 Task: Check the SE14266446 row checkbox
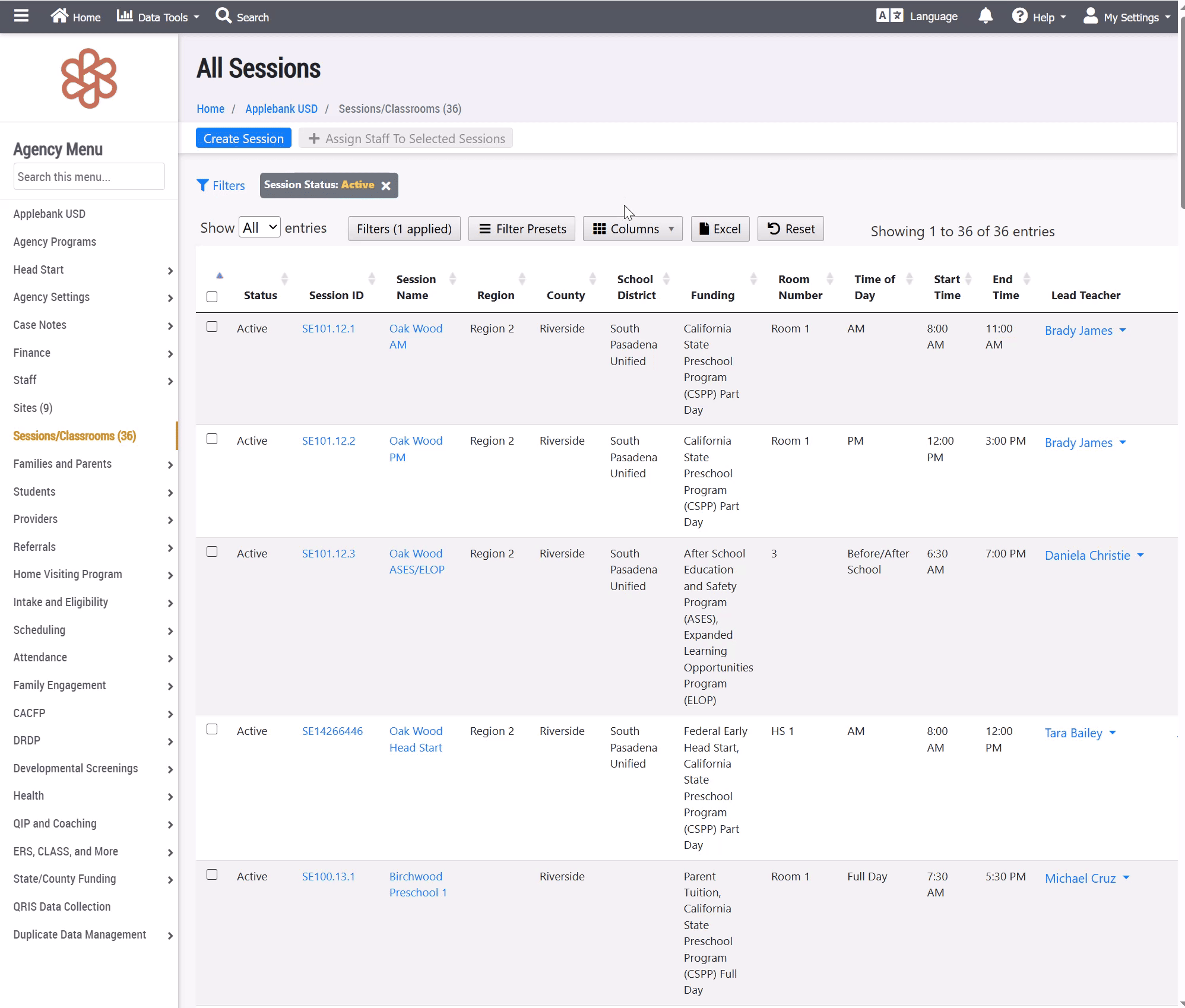[x=212, y=730]
